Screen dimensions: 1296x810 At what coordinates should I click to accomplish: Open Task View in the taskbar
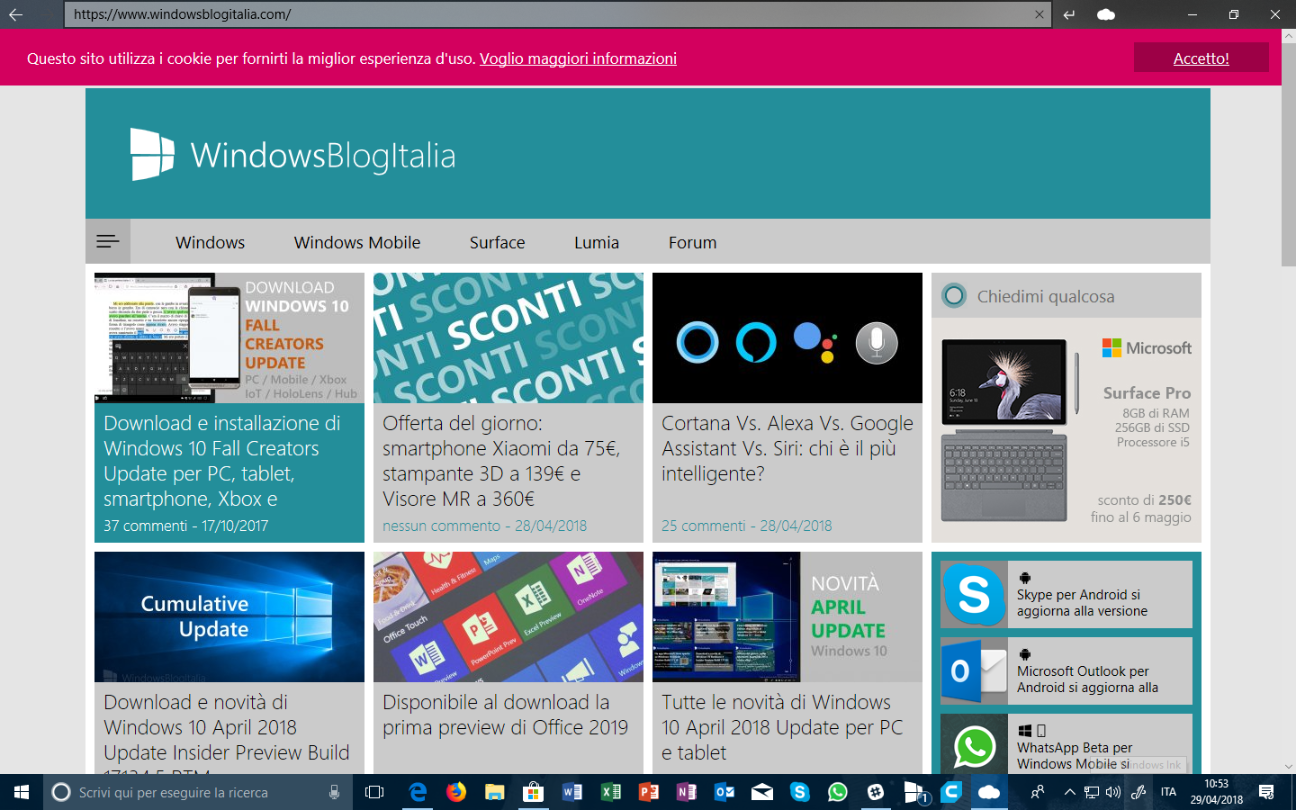click(x=375, y=792)
